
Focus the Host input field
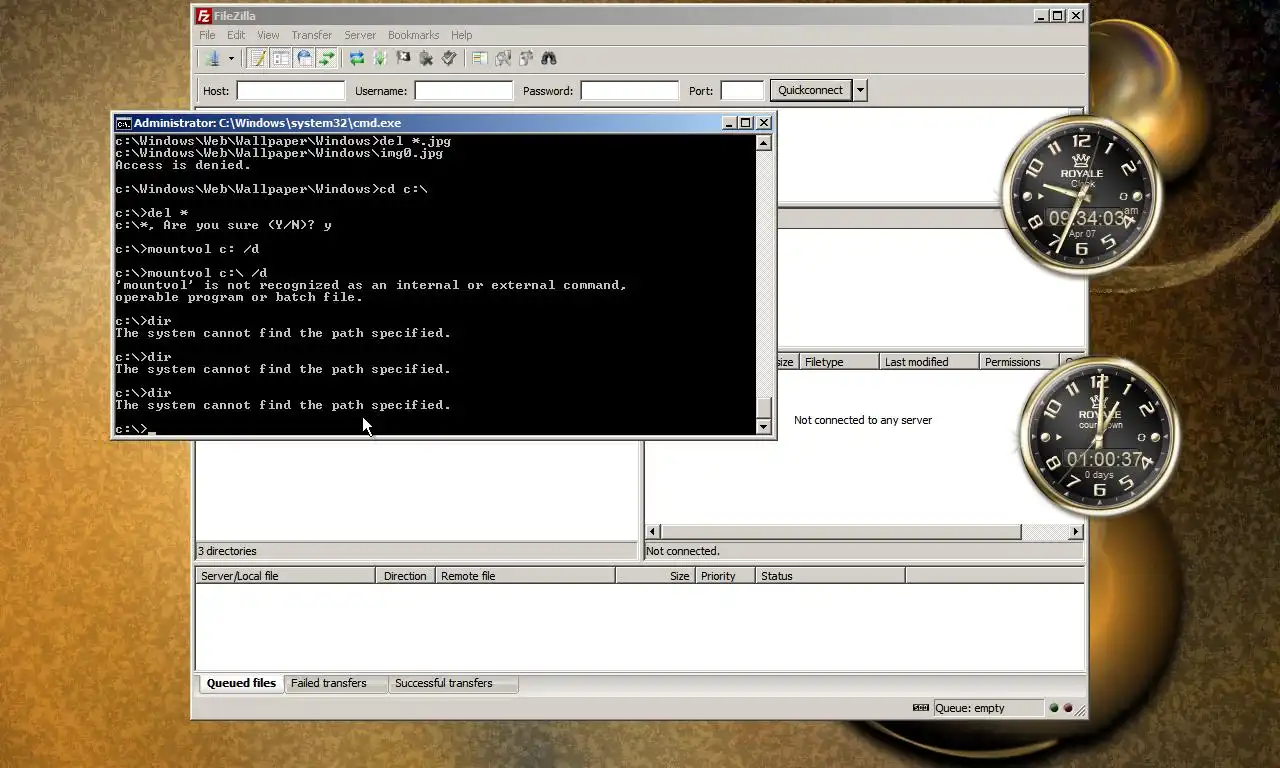coord(291,91)
